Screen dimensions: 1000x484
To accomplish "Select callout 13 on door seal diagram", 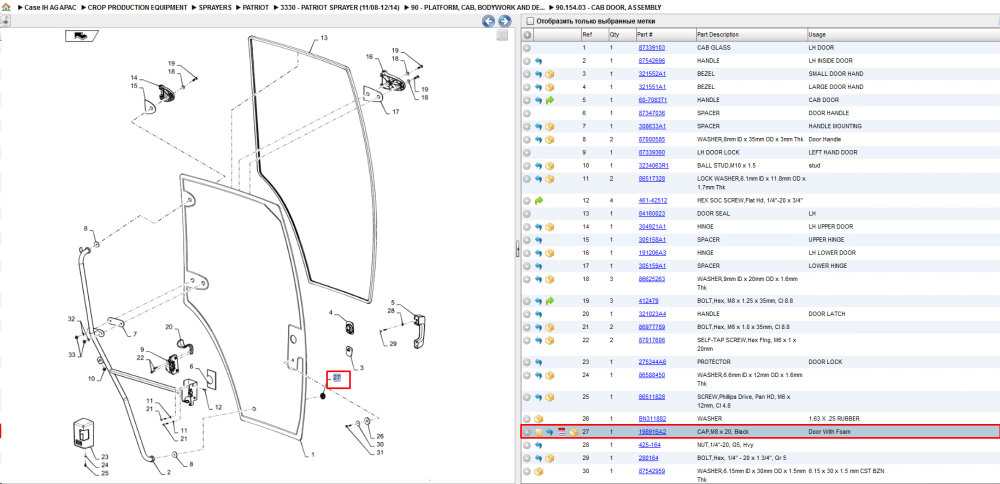I will click(x=324, y=38).
